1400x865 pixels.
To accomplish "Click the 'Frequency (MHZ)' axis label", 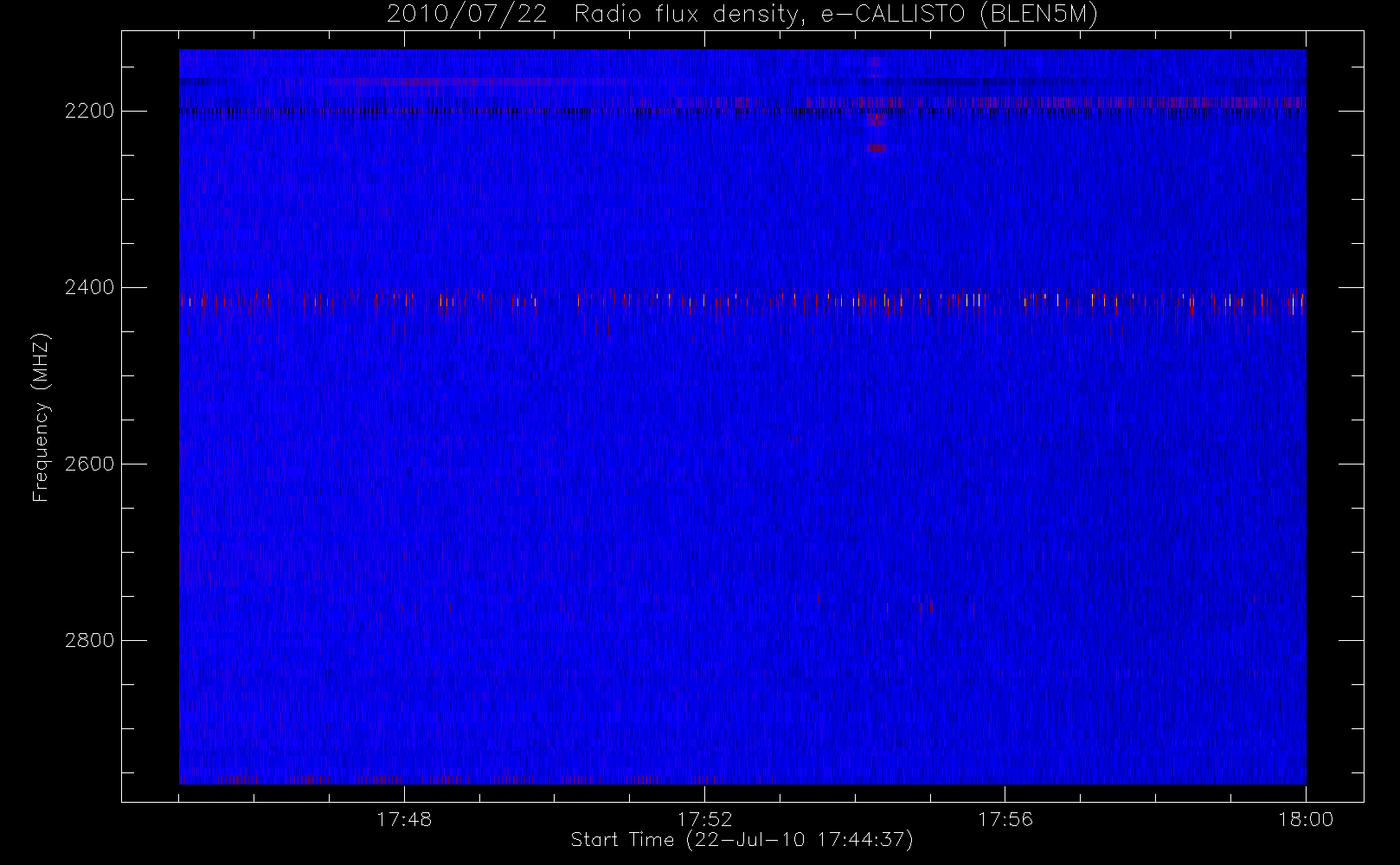I will pyautogui.click(x=40, y=417).
